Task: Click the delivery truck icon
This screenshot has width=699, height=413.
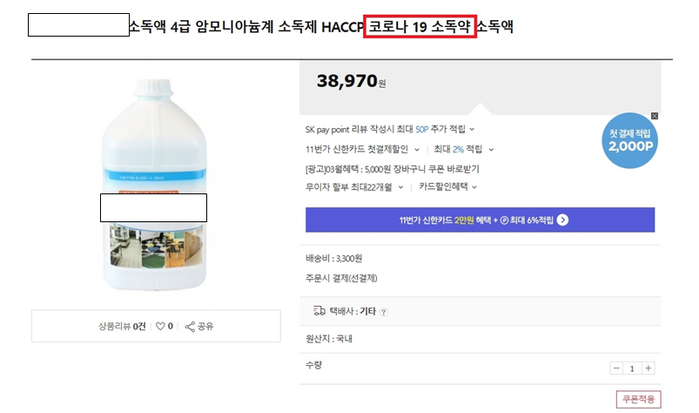Action: [319, 311]
